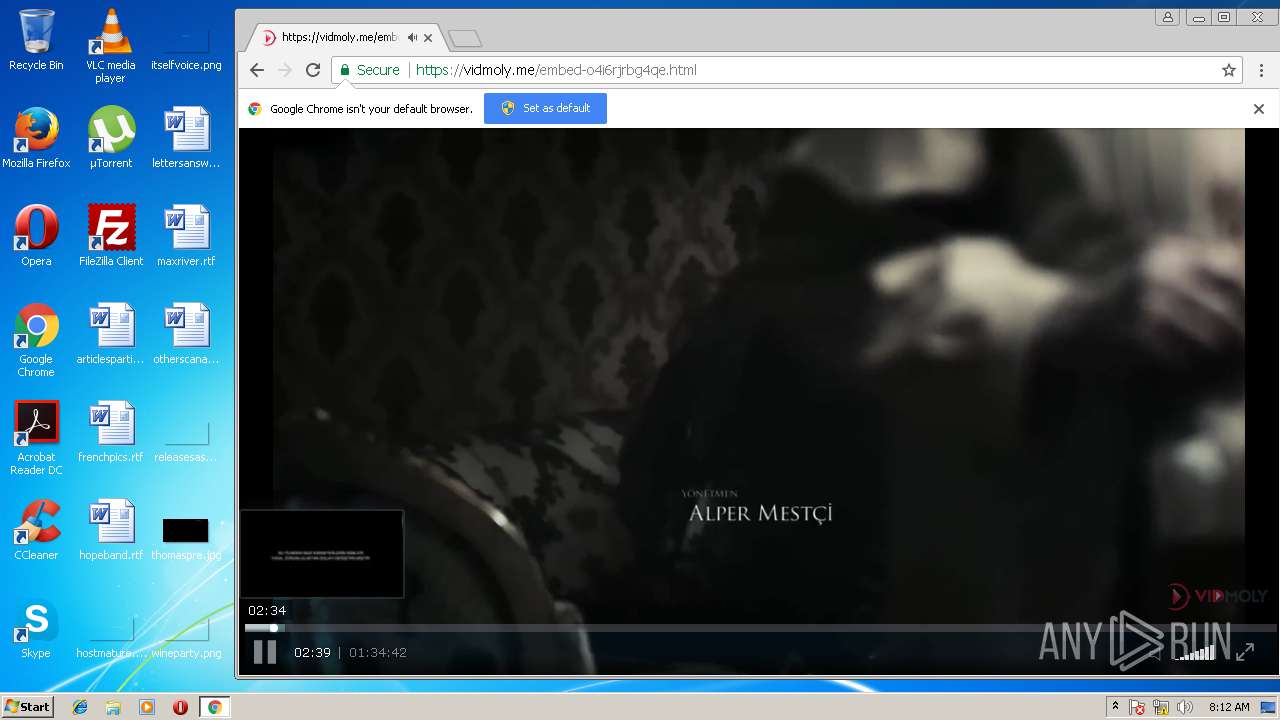This screenshot has width=1280, height=720.
Task: Click the video preview thumbnail
Action: (x=322, y=554)
